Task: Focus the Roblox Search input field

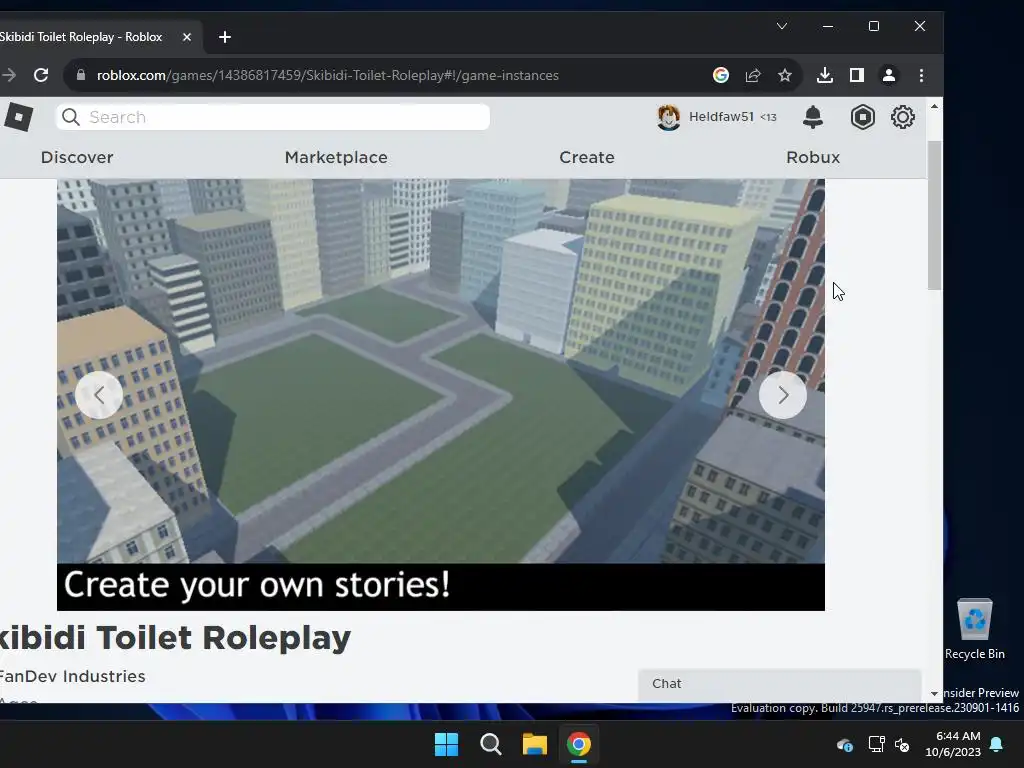Action: pos(273,117)
